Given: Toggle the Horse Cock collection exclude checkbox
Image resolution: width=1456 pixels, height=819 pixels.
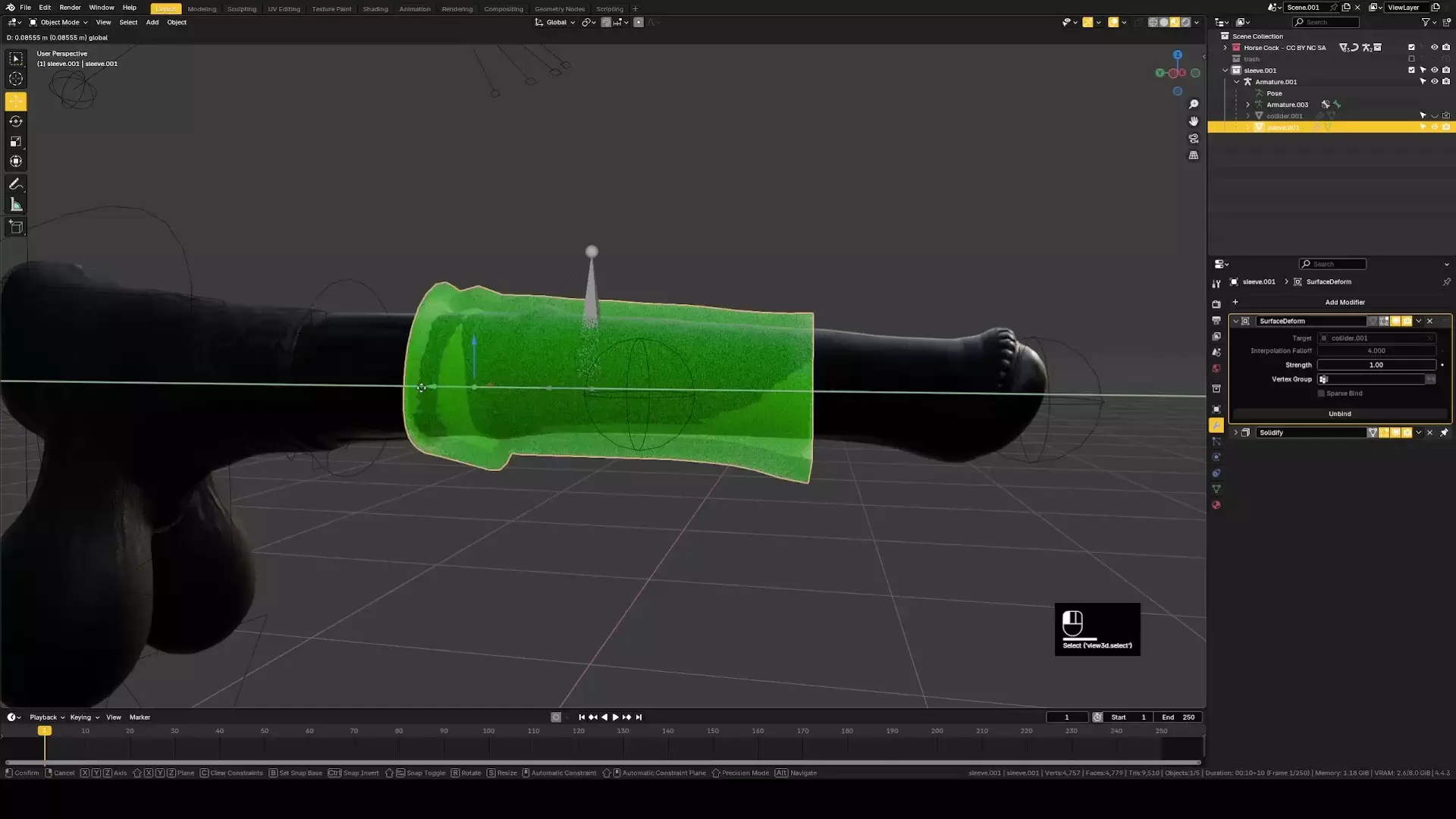Looking at the screenshot, I should pos(1411,47).
